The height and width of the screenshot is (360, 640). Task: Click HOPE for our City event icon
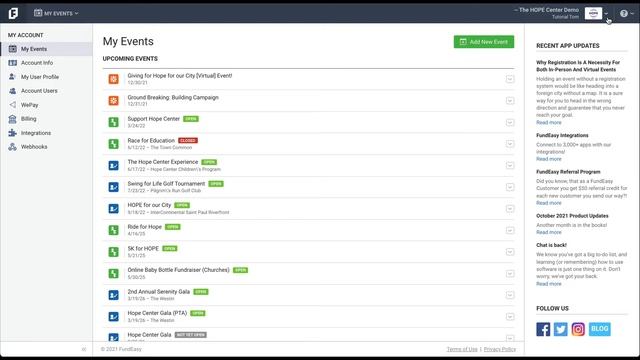click(x=113, y=209)
